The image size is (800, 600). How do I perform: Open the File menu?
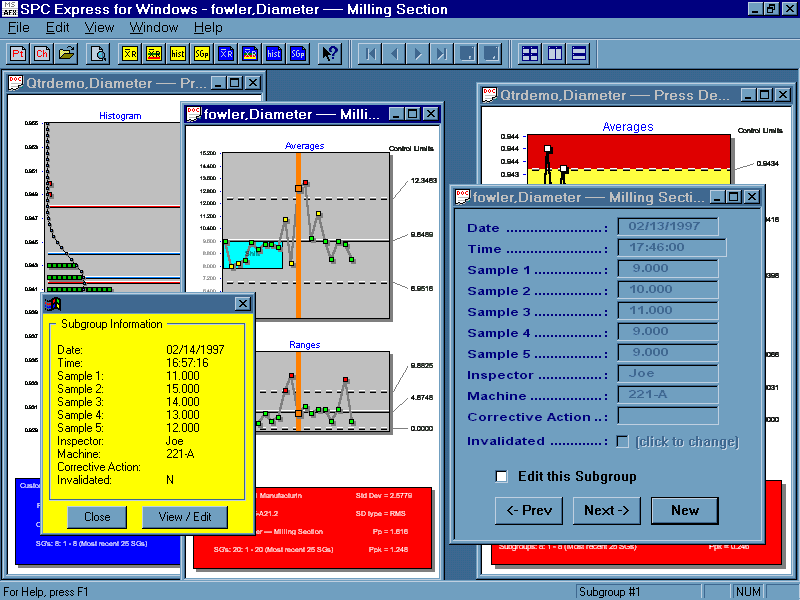coord(19,28)
